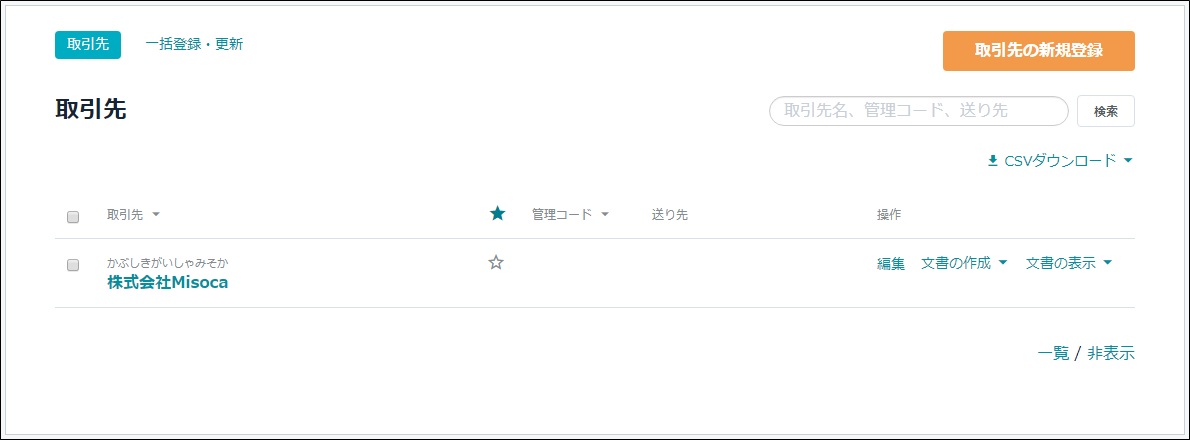The width and height of the screenshot is (1190, 440).
Task: Click the 編集 link for Misoca
Action: point(891,263)
